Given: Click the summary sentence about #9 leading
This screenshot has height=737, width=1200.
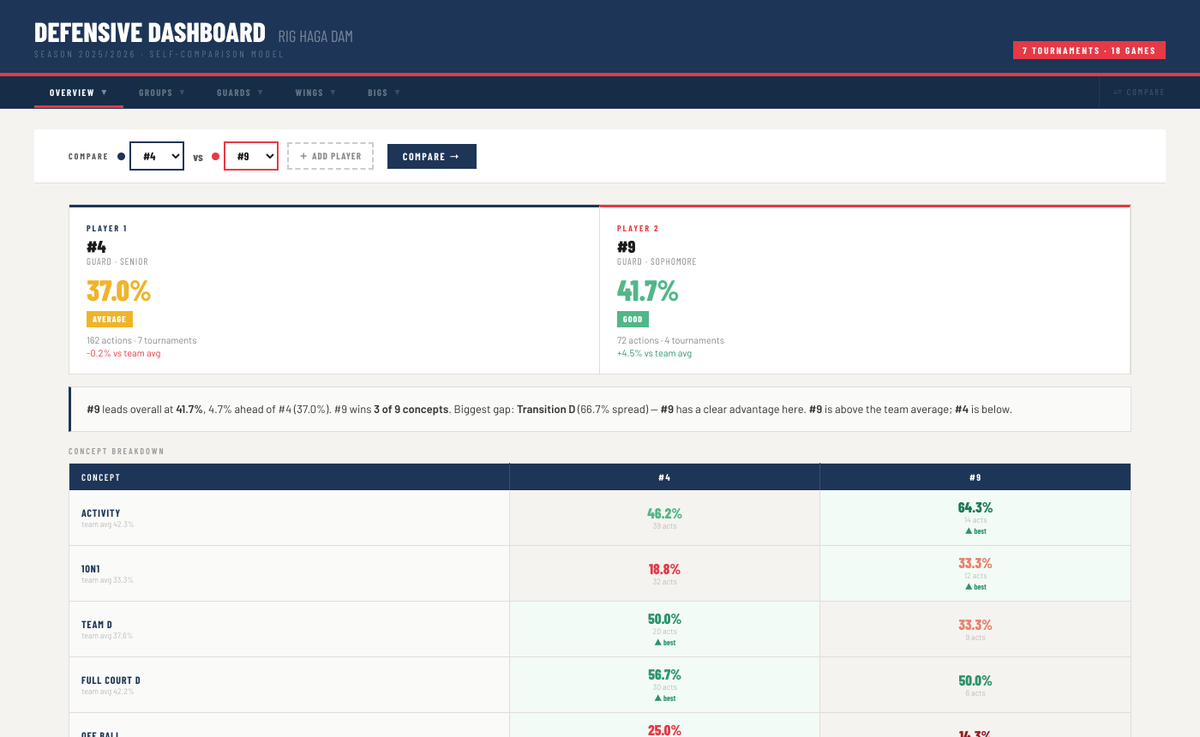Looking at the screenshot, I should coord(549,410).
